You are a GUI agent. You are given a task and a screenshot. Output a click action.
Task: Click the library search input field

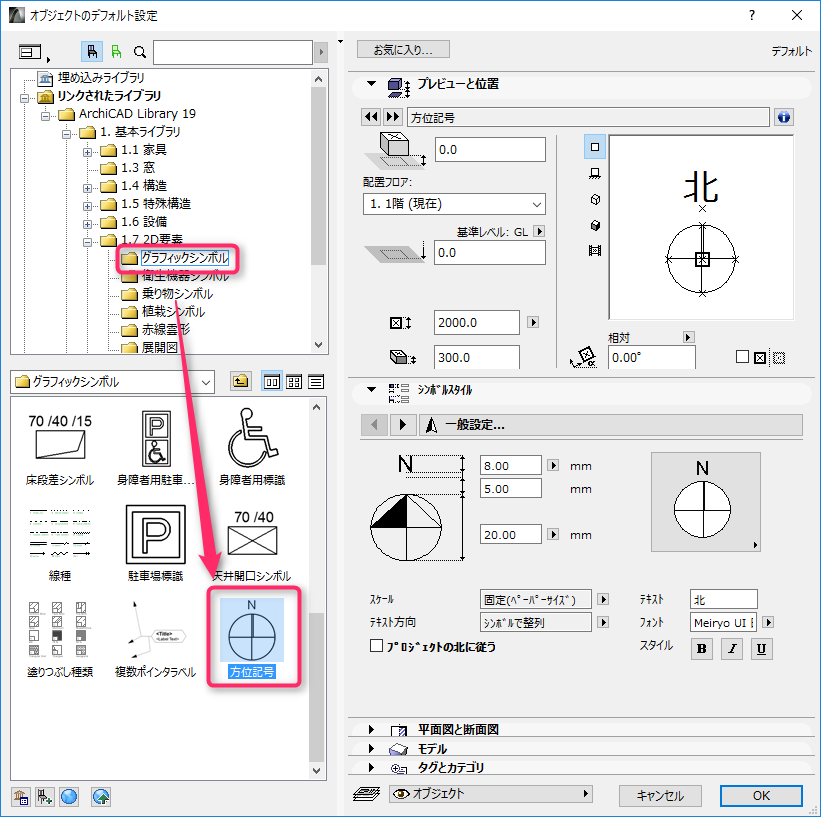click(x=232, y=52)
